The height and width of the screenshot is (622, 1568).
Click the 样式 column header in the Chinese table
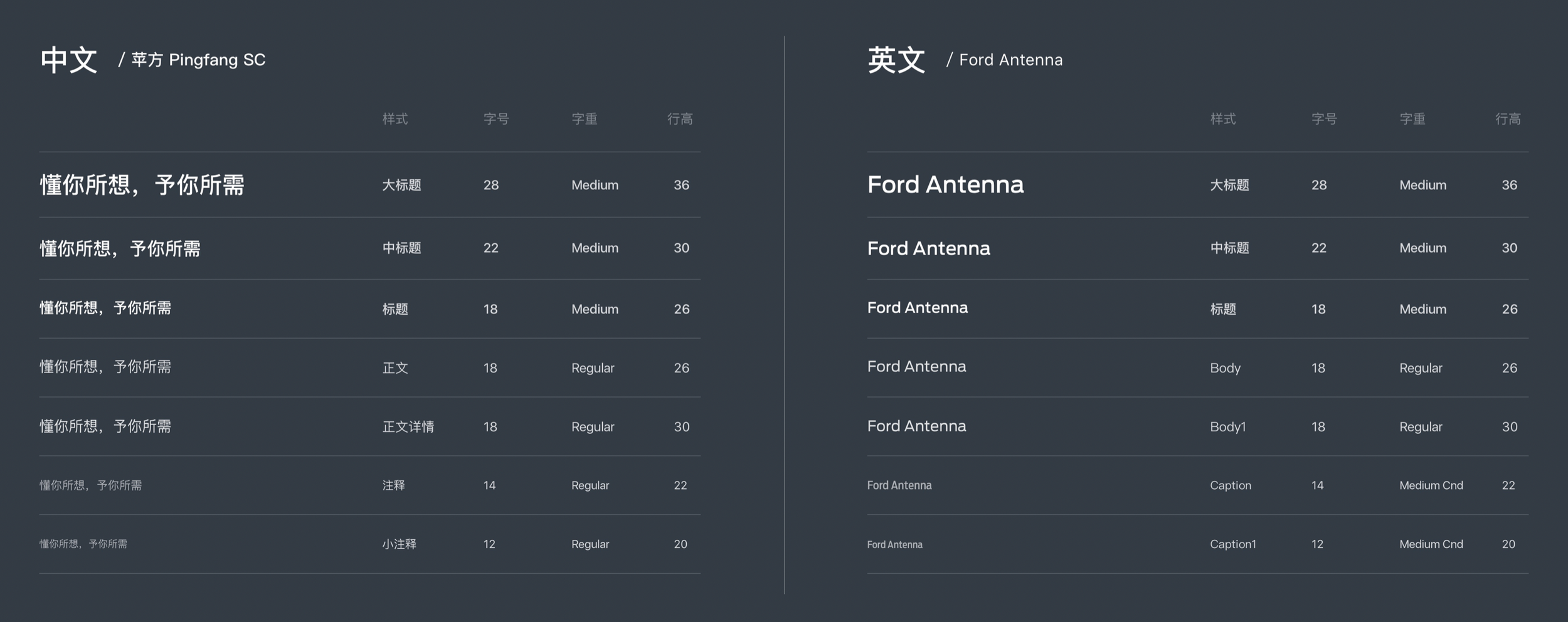(395, 119)
